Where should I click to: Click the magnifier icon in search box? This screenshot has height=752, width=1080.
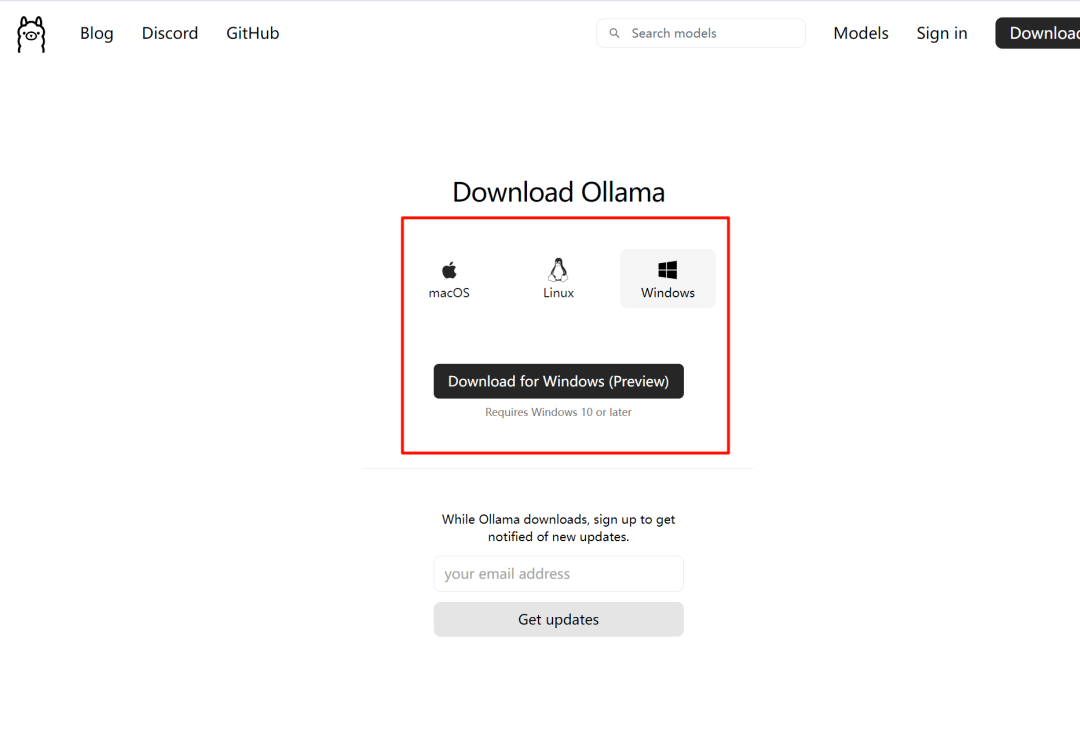point(614,33)
